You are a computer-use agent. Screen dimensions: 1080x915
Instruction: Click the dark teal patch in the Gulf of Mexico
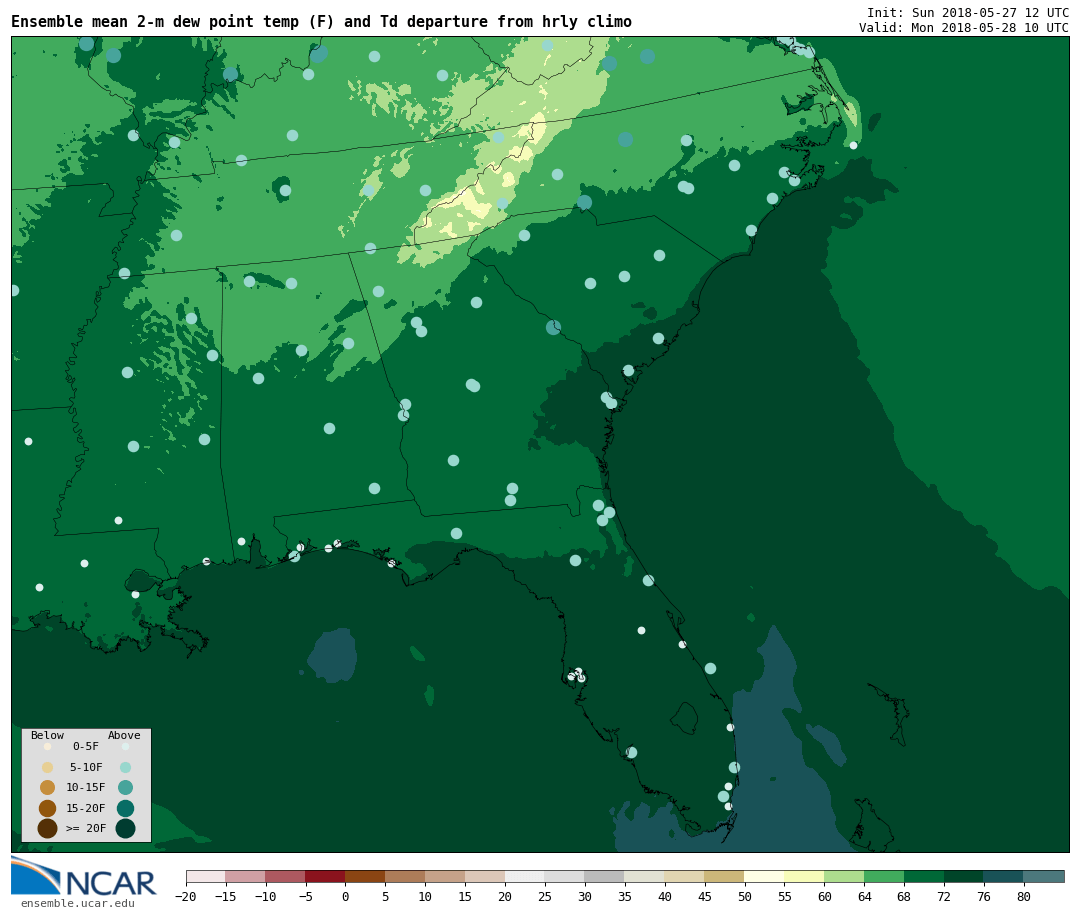(x=333, y=655)
